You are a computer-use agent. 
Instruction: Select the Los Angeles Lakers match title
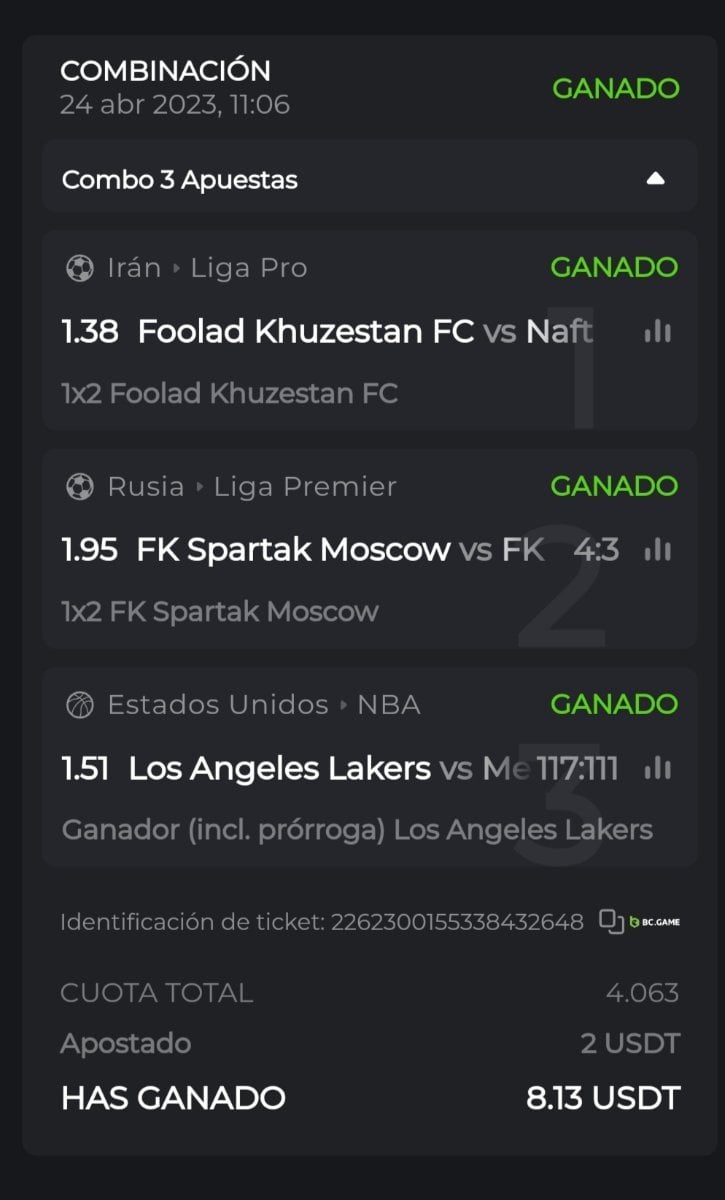tap(280, 768)
